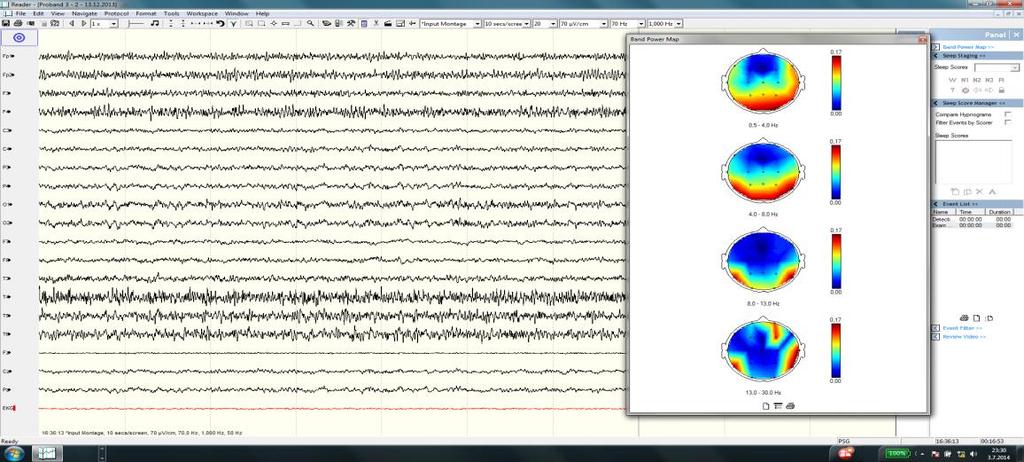The image size is (1024, 462).
Task: Click the 4.0-8.0 Hz theta band color scale
Action: 836,172
